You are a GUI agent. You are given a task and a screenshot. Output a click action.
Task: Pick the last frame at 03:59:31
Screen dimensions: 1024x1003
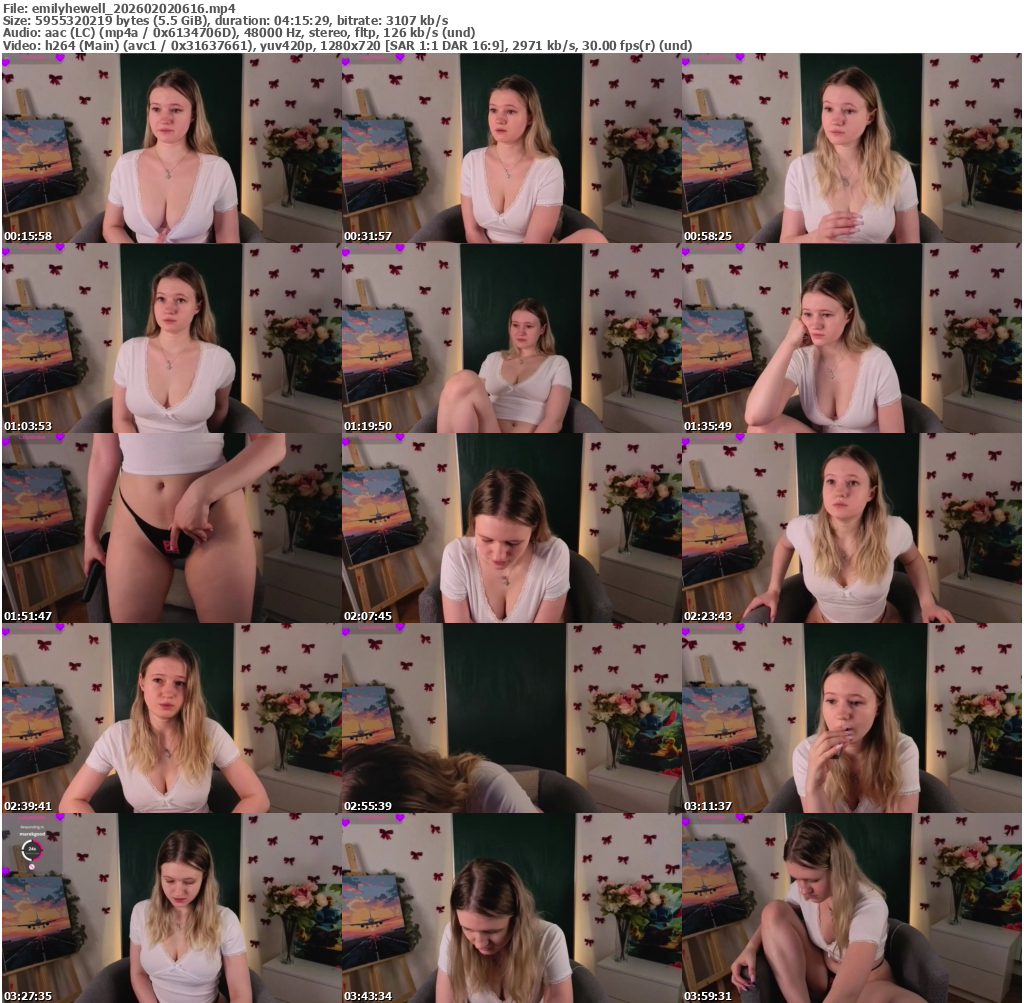852,908
